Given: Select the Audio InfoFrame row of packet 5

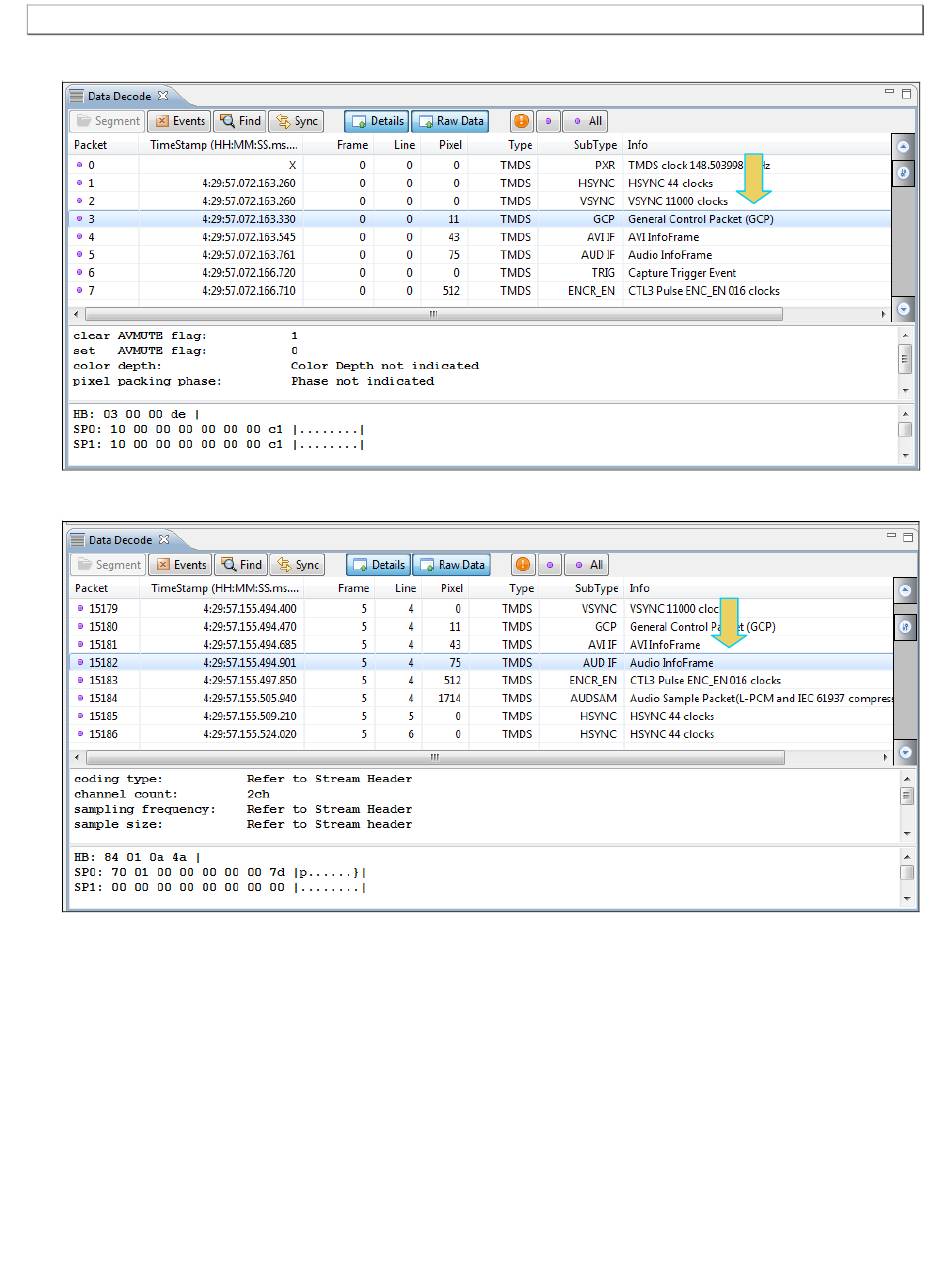Looking at the screenshot, I should click(480, 255).
